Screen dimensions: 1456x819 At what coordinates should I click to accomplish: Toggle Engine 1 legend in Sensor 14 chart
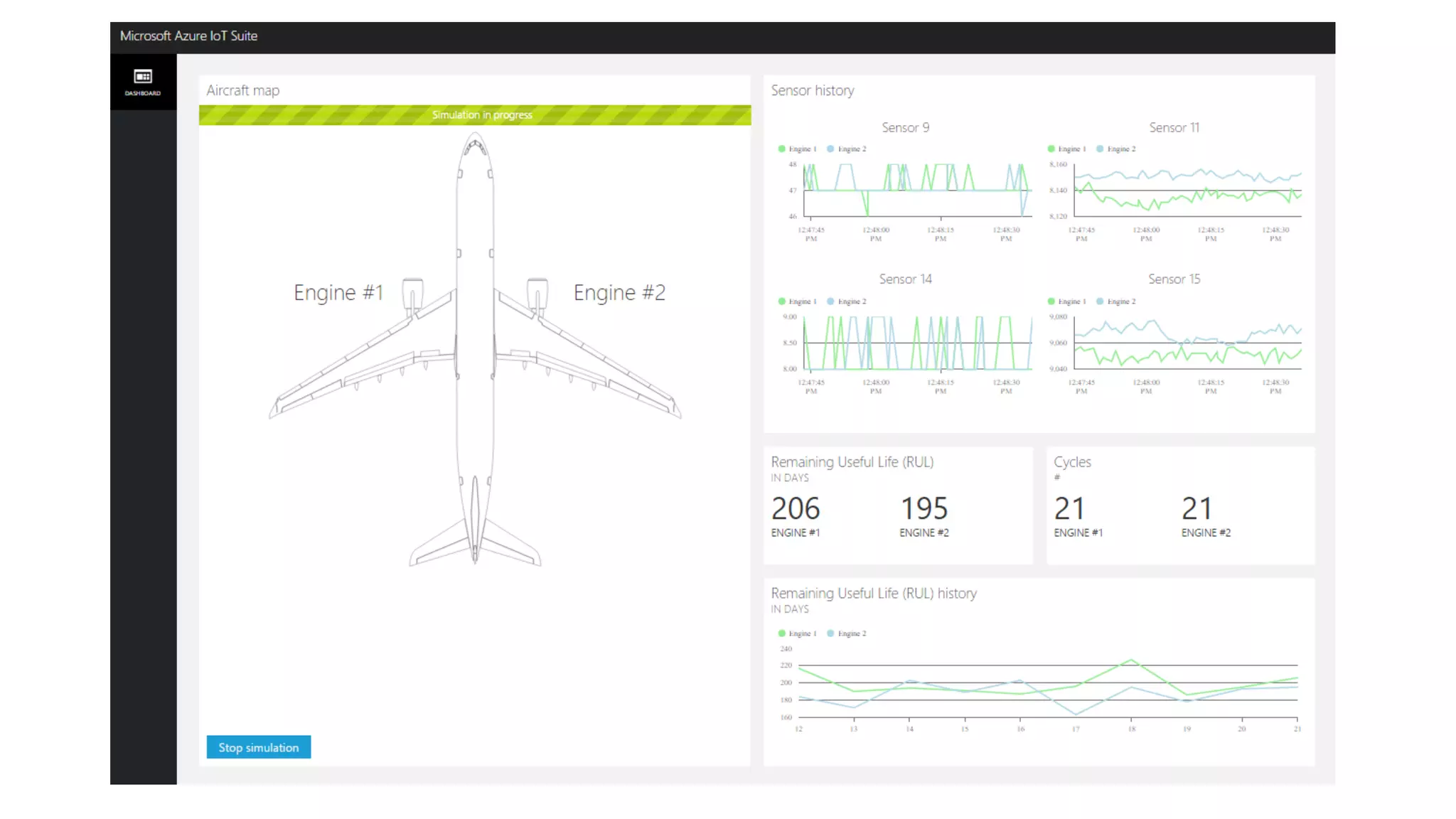click(x=798, y=302)
